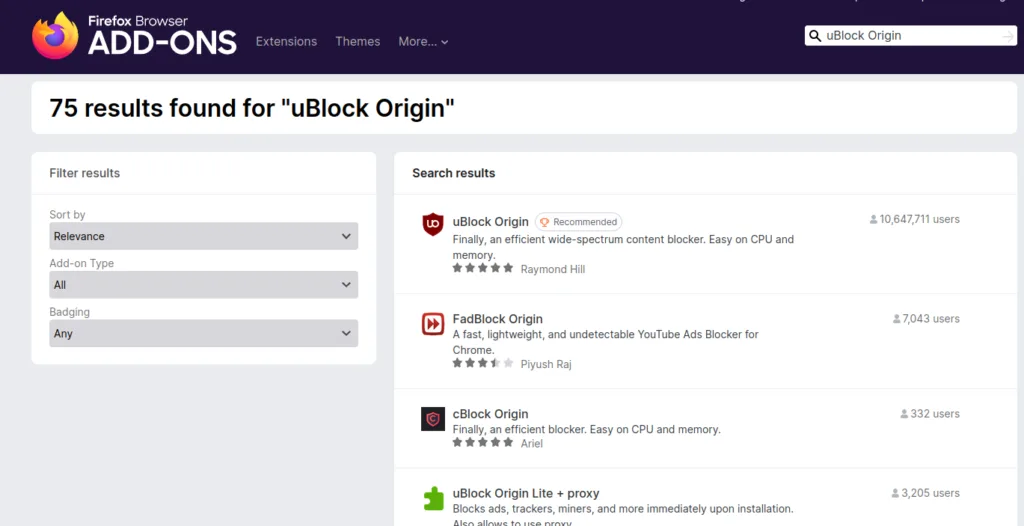This screenshot has height=526, width=1024.
Task: Click the author name Raymond Hill
Action: click(552, 269)
